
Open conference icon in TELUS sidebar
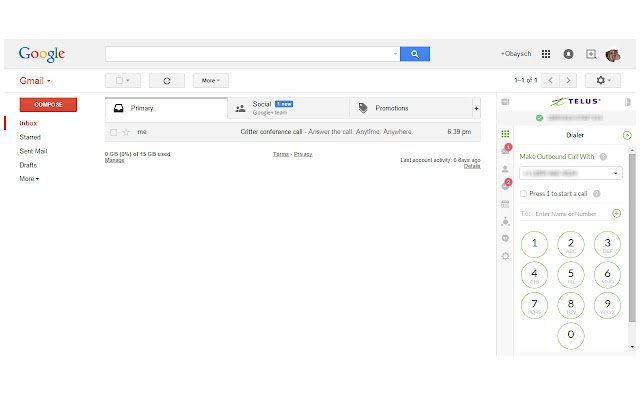505,221
